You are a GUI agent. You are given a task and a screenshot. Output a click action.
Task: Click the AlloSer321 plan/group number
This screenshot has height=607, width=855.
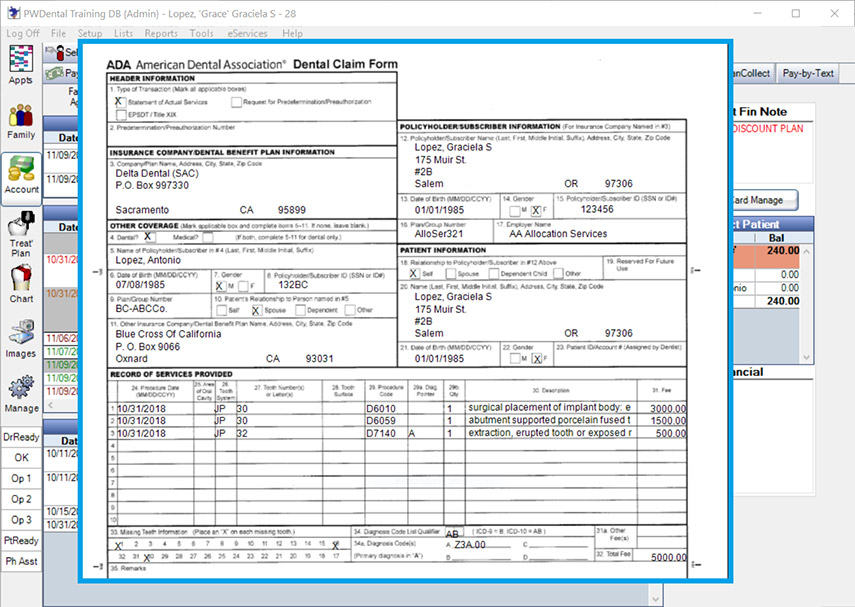tap(438, 234)
